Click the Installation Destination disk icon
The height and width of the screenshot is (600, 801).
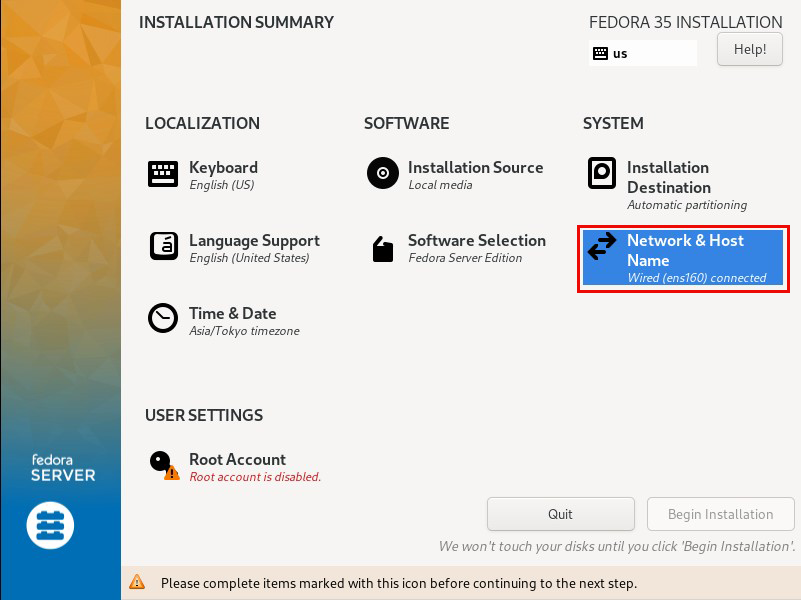(x=601, y=173)
